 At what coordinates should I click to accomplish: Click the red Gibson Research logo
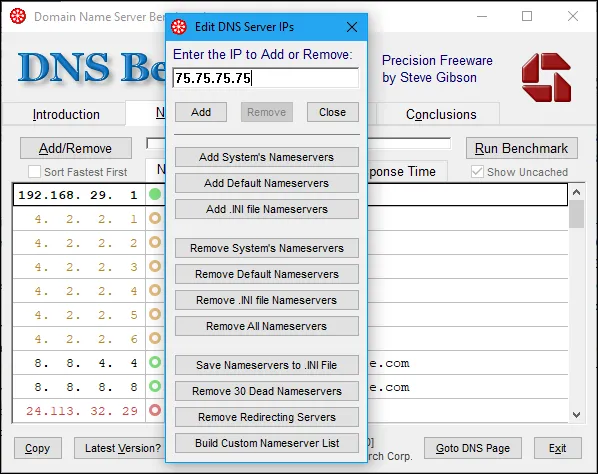point(546,77)
